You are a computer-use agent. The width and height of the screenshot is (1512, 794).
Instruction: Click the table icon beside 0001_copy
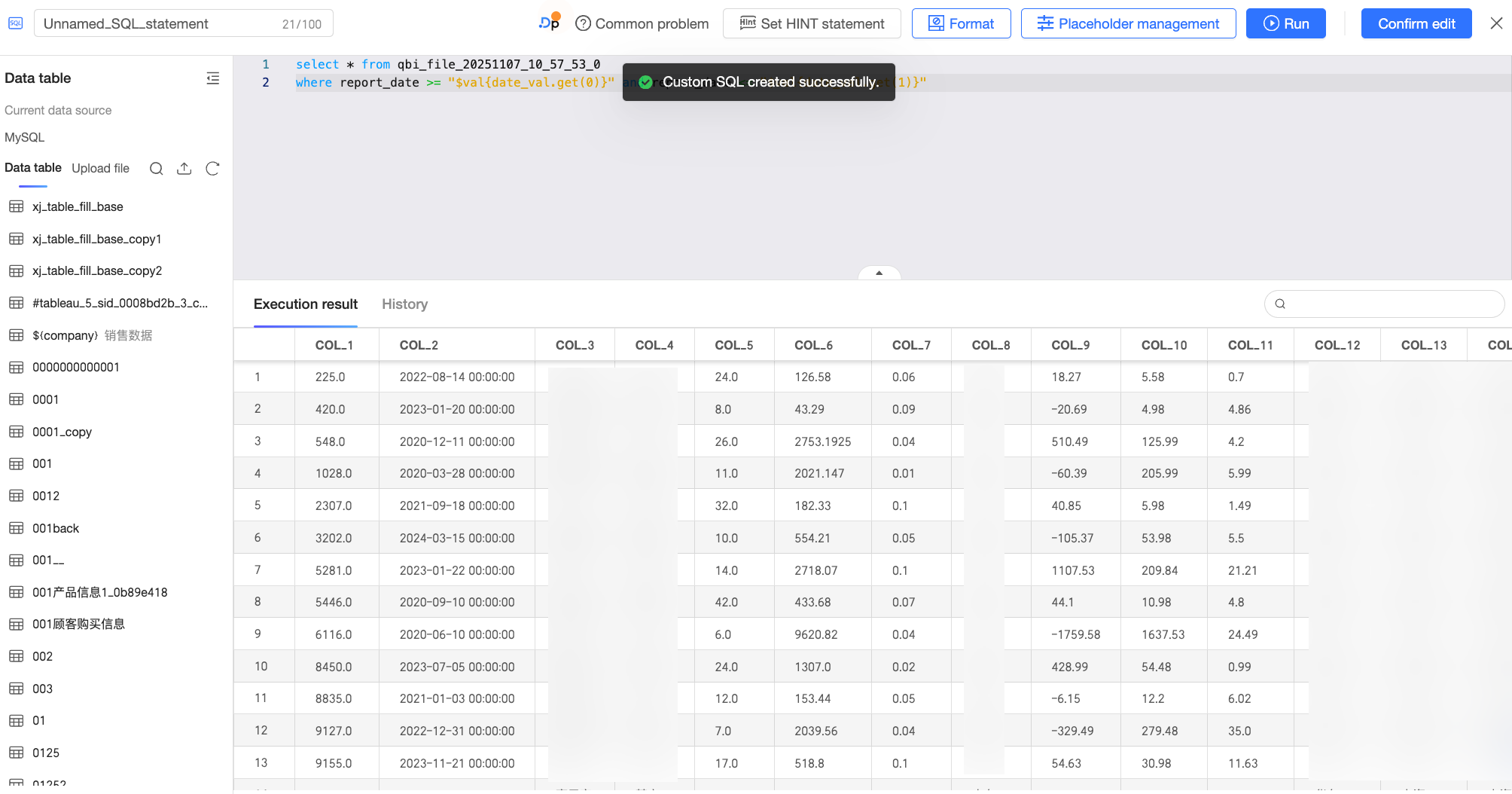(17, 432)
